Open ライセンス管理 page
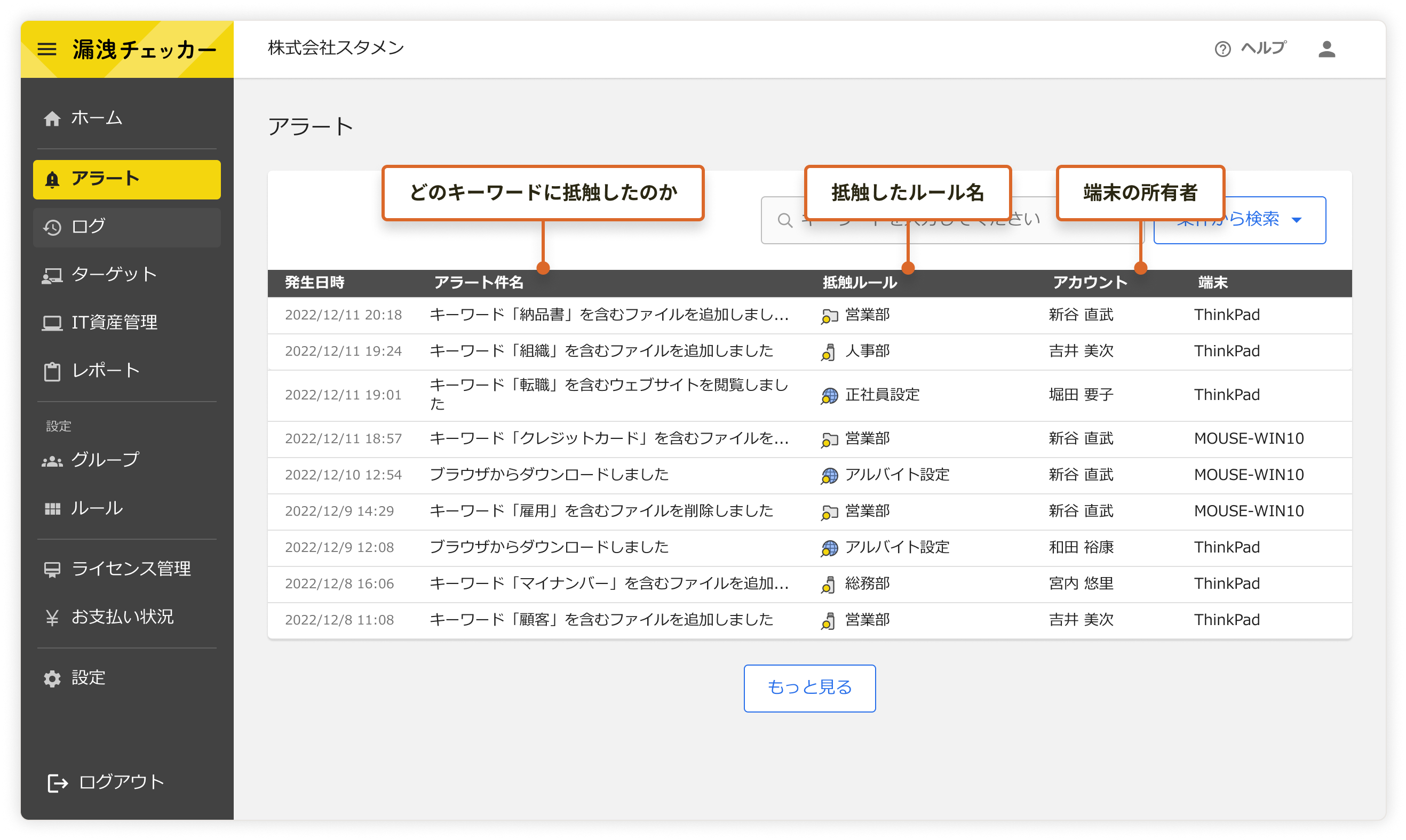This screenshot has width=1406, height=840. click(x=127, y=569)
